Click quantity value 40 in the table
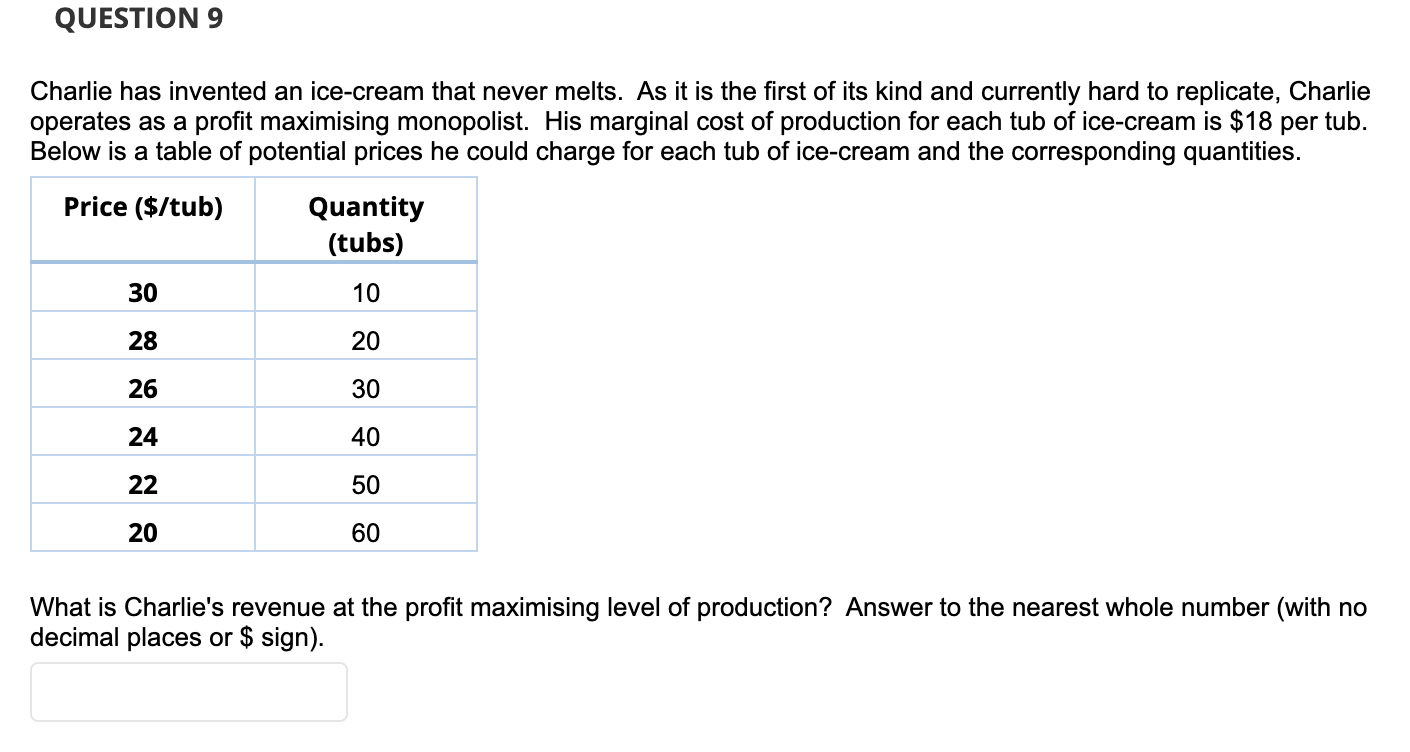Viewport: 1410px width, 752px height. click(365, 436)
